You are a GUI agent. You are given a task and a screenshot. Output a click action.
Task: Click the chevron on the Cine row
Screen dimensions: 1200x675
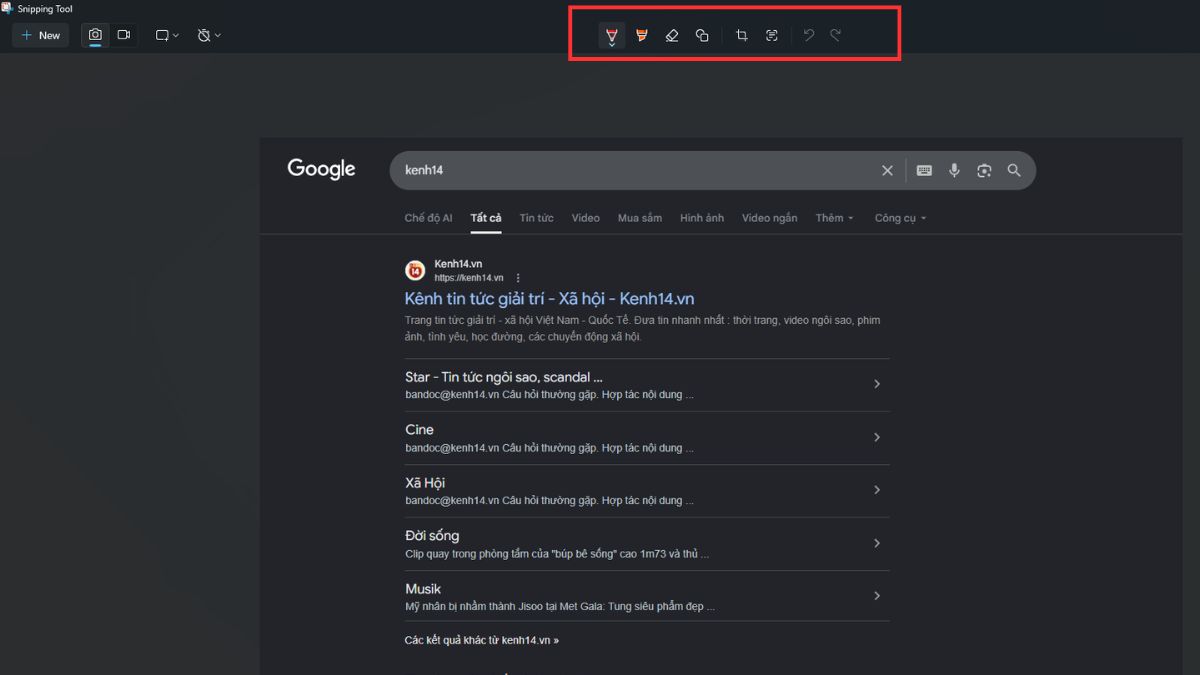pyautogui.click(x=877, y=437)
